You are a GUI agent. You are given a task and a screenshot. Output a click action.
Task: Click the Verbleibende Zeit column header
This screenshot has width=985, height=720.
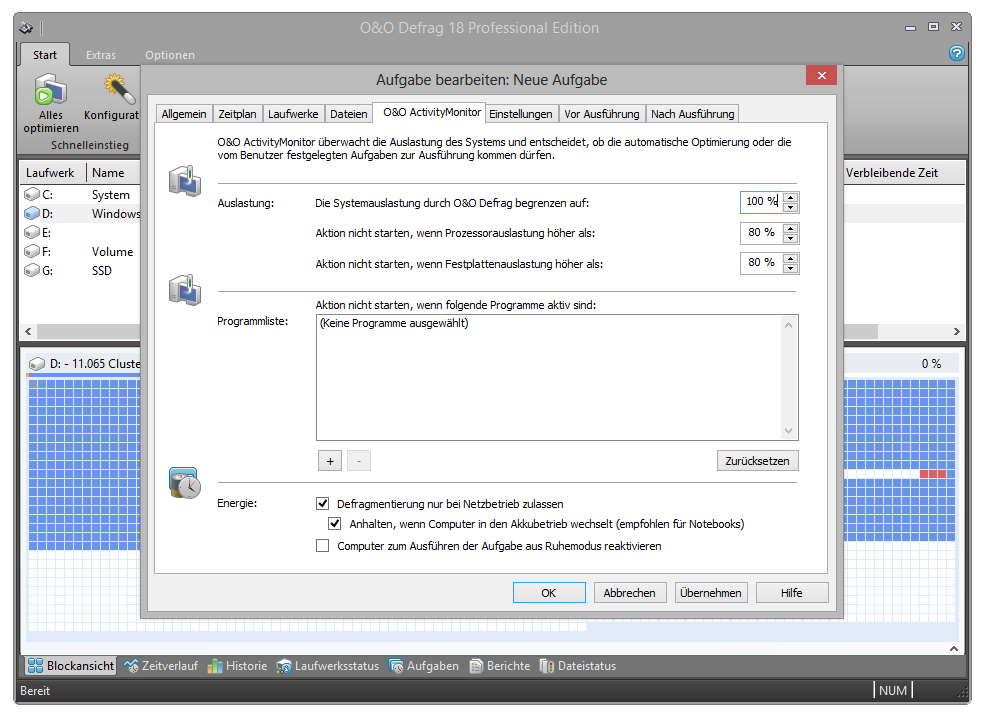902,173
